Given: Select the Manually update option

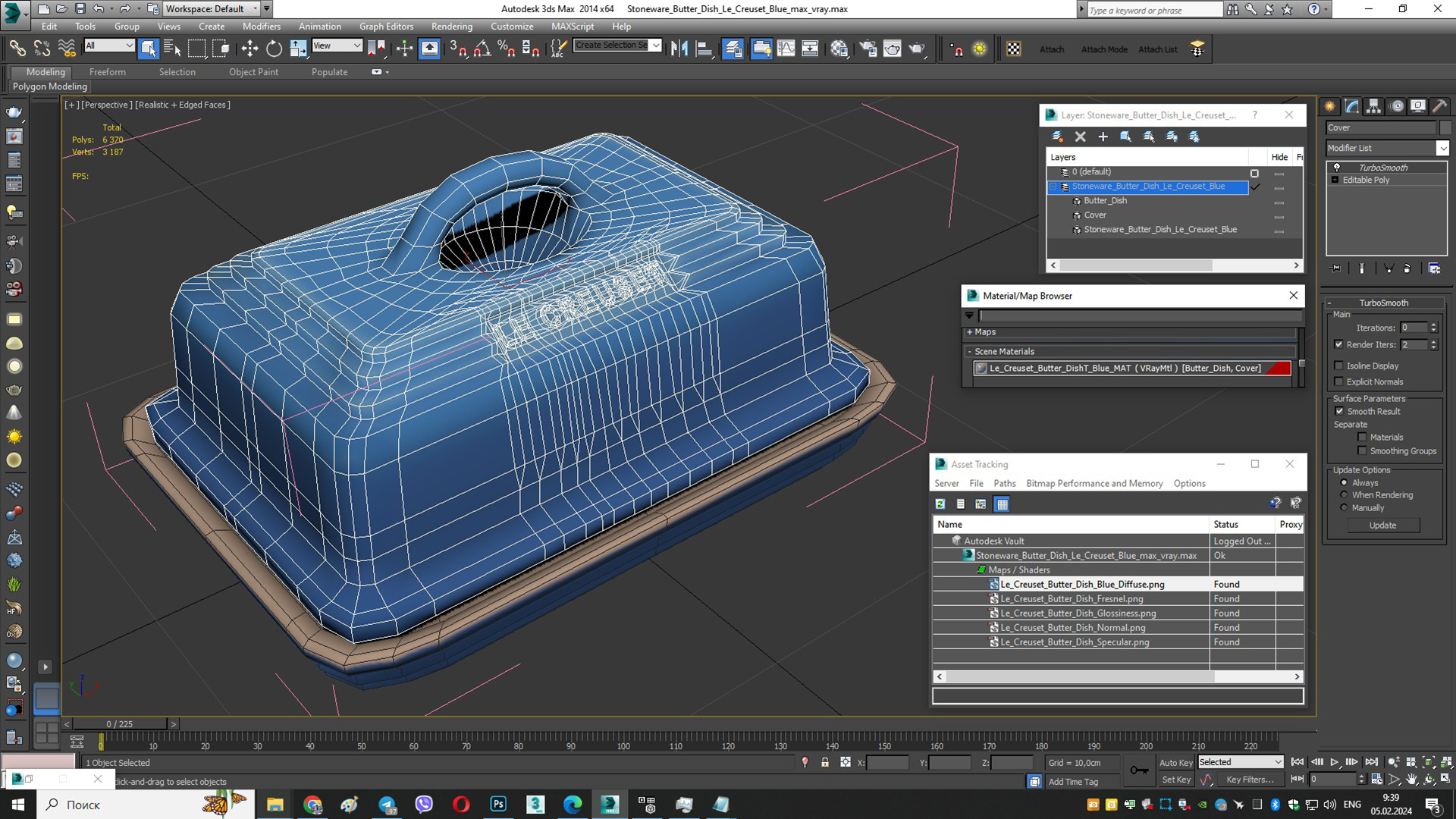Looking at the screenshot, I should (1344, 507).
